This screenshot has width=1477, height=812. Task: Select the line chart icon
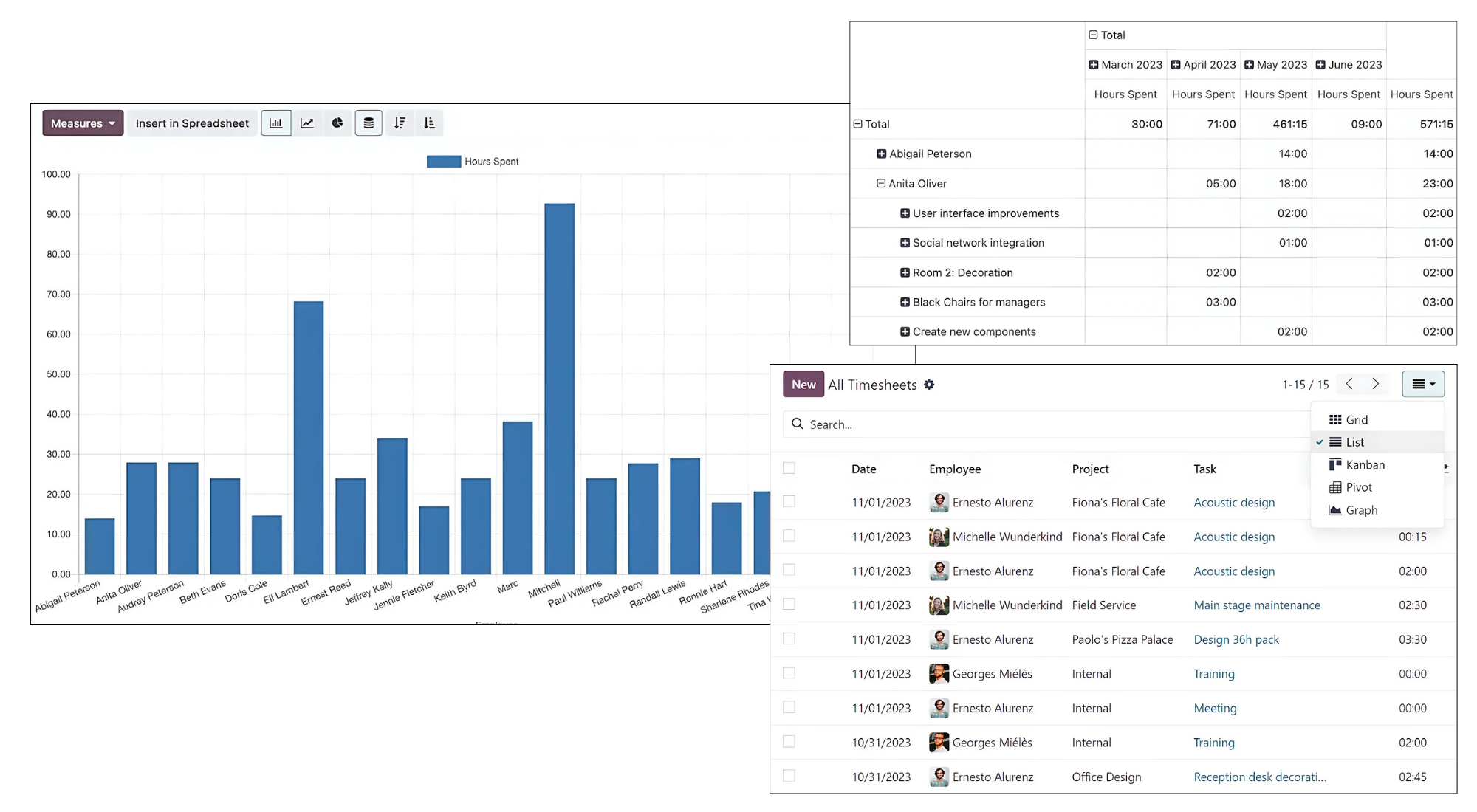pyautogui.click(x=307, y=123)
